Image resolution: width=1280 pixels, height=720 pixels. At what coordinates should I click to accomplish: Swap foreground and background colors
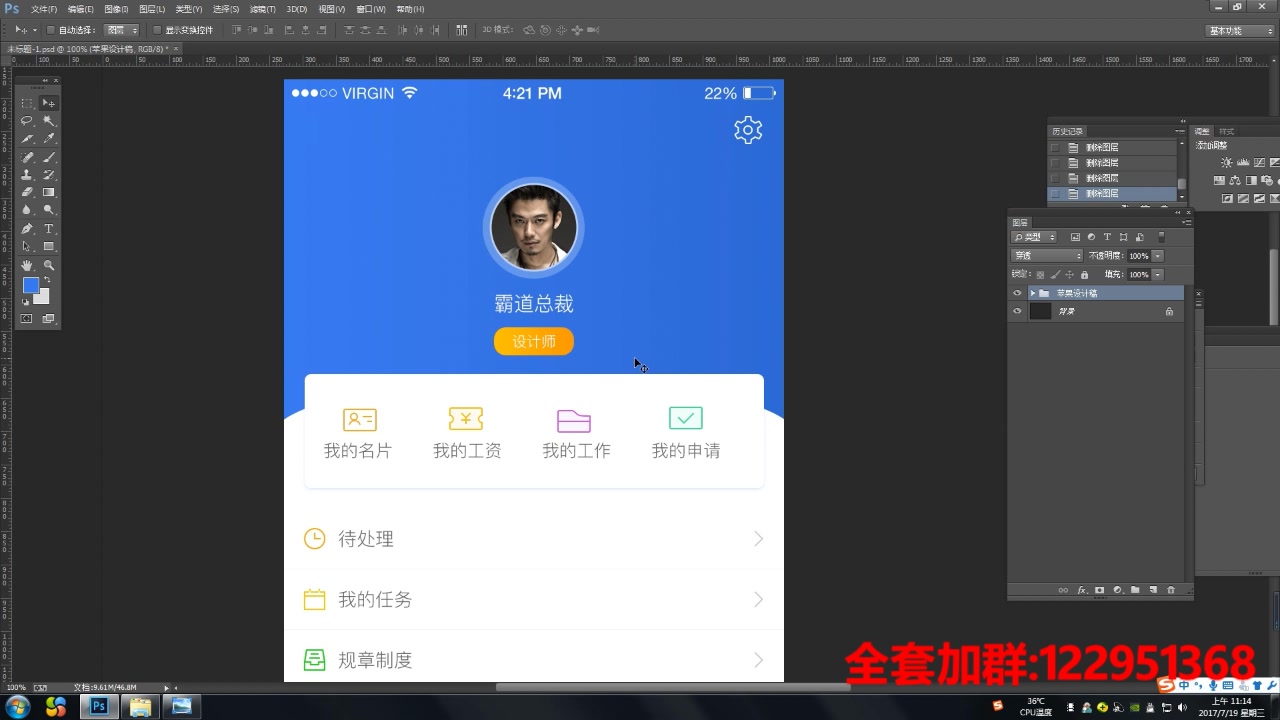point(46,279)
